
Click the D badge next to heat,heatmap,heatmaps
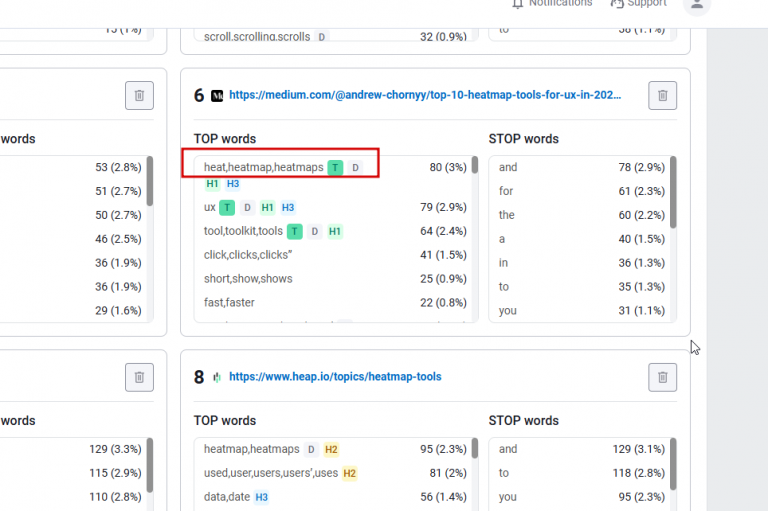[x=356, y=168]
